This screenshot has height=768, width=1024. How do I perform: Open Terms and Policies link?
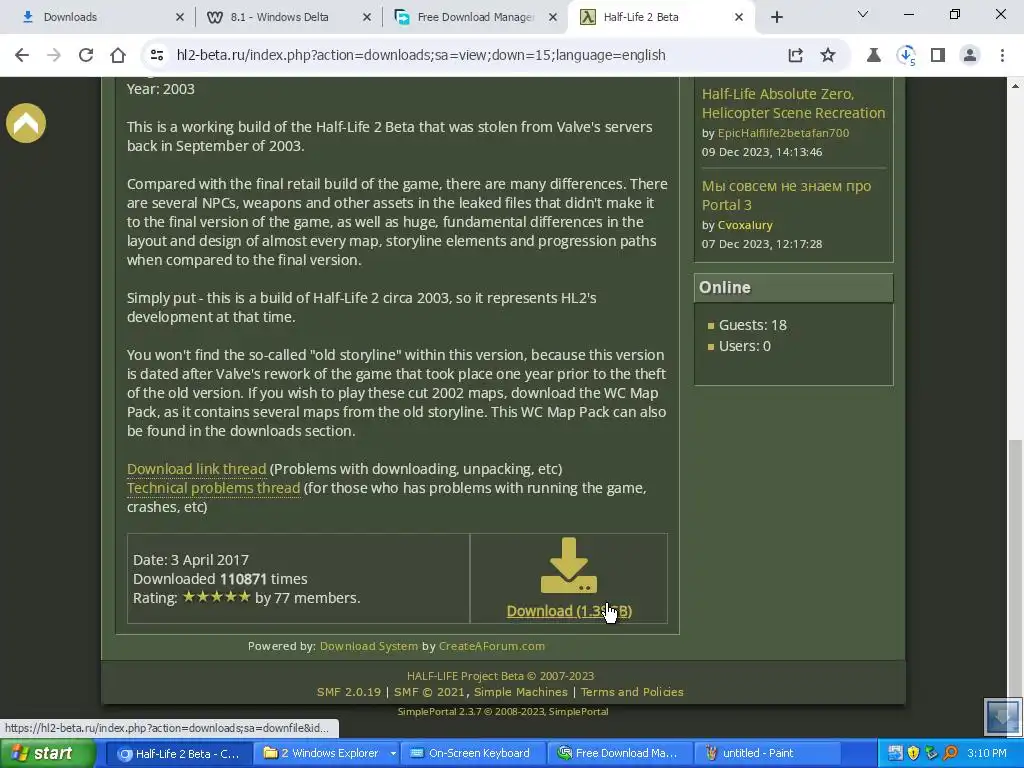point(632,692)
